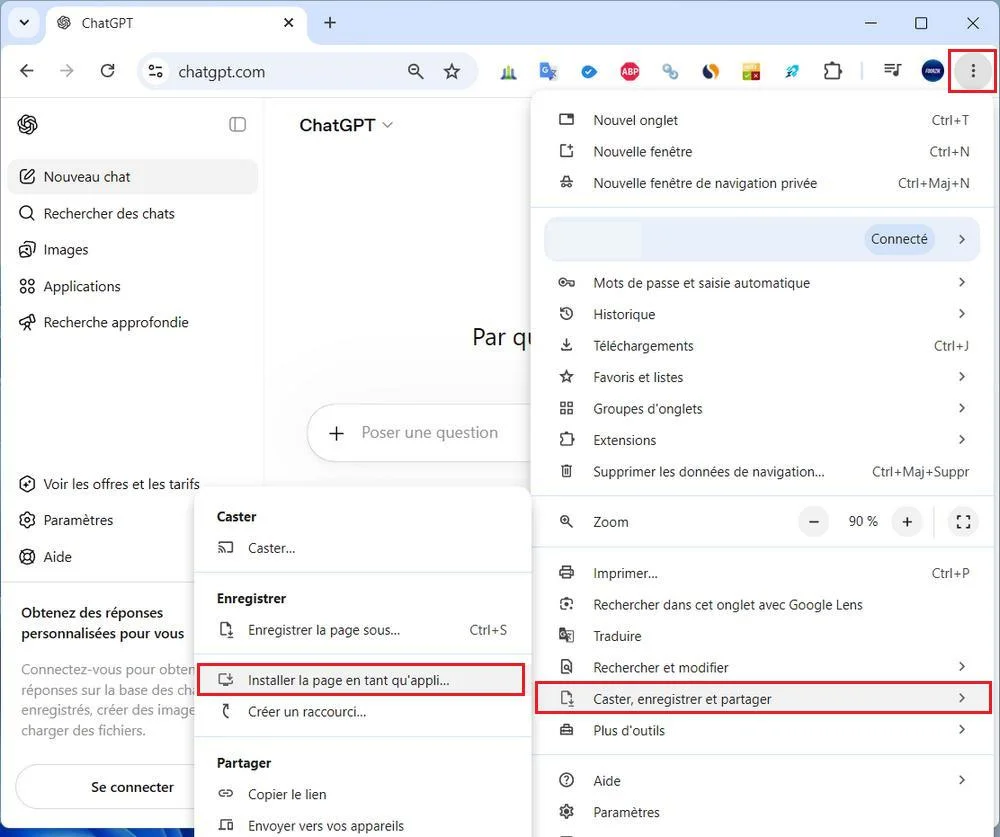Click Voir les offres et les tarifs
The height and width of the screenshot is (837, 1000).
tap(110, 484)
